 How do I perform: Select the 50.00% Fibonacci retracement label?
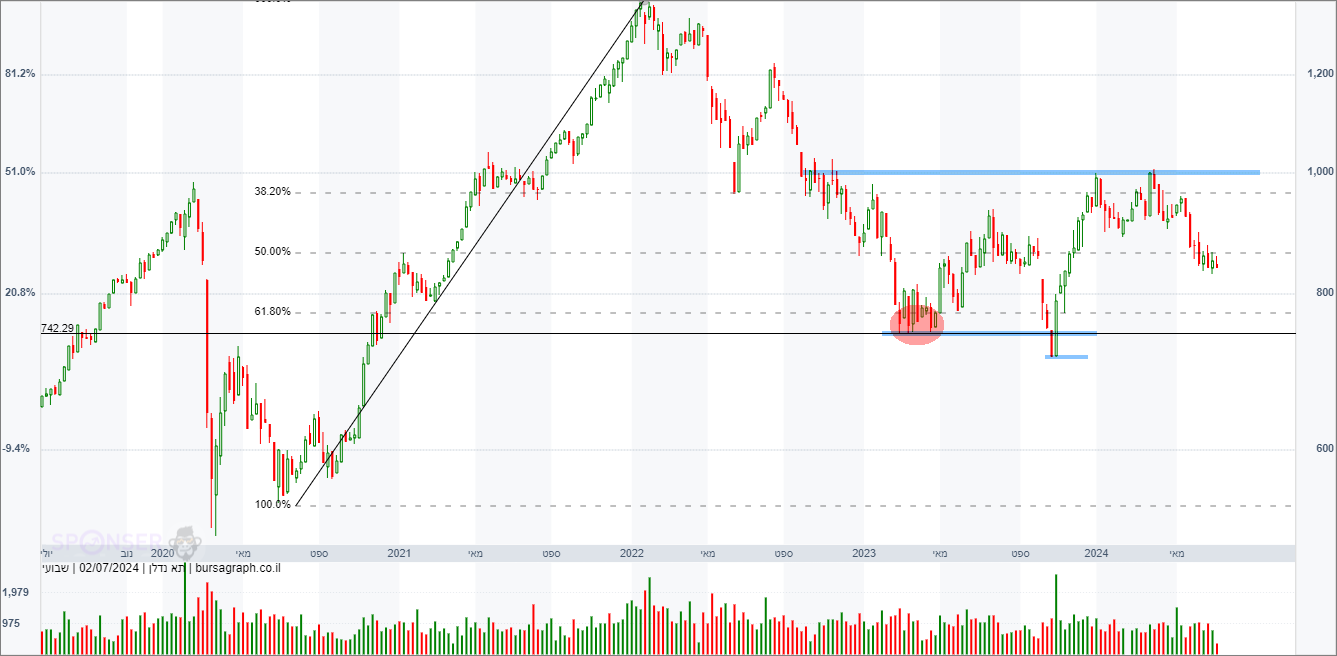tap(272, 252)
